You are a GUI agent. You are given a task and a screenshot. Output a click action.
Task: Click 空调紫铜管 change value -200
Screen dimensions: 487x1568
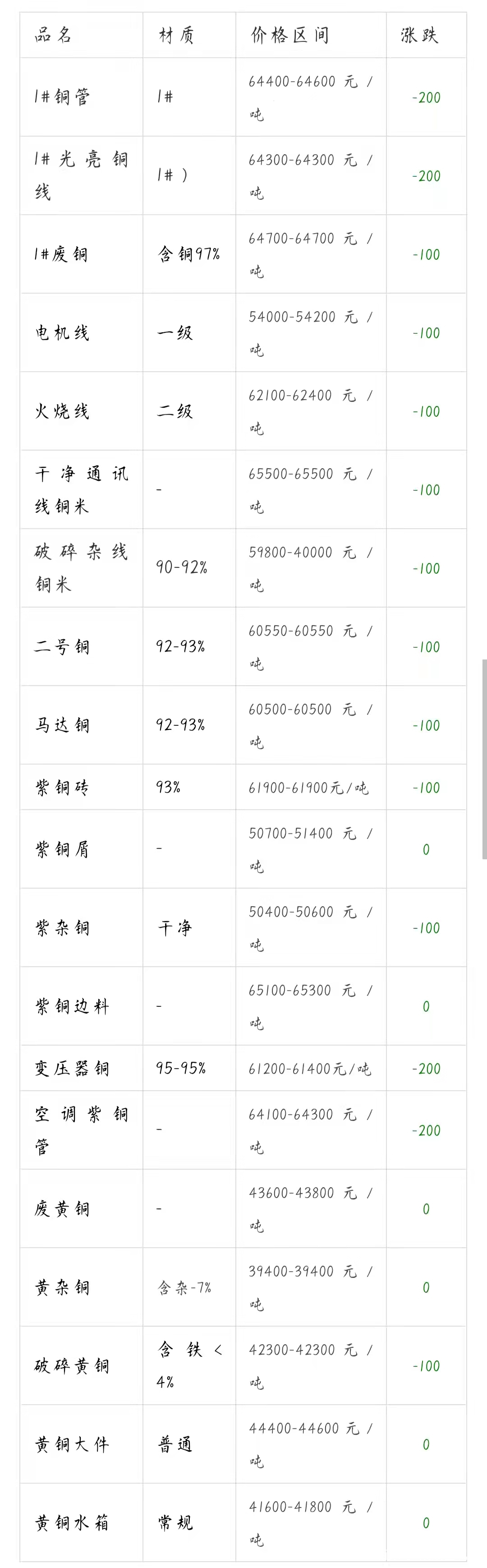point(426,1130)
